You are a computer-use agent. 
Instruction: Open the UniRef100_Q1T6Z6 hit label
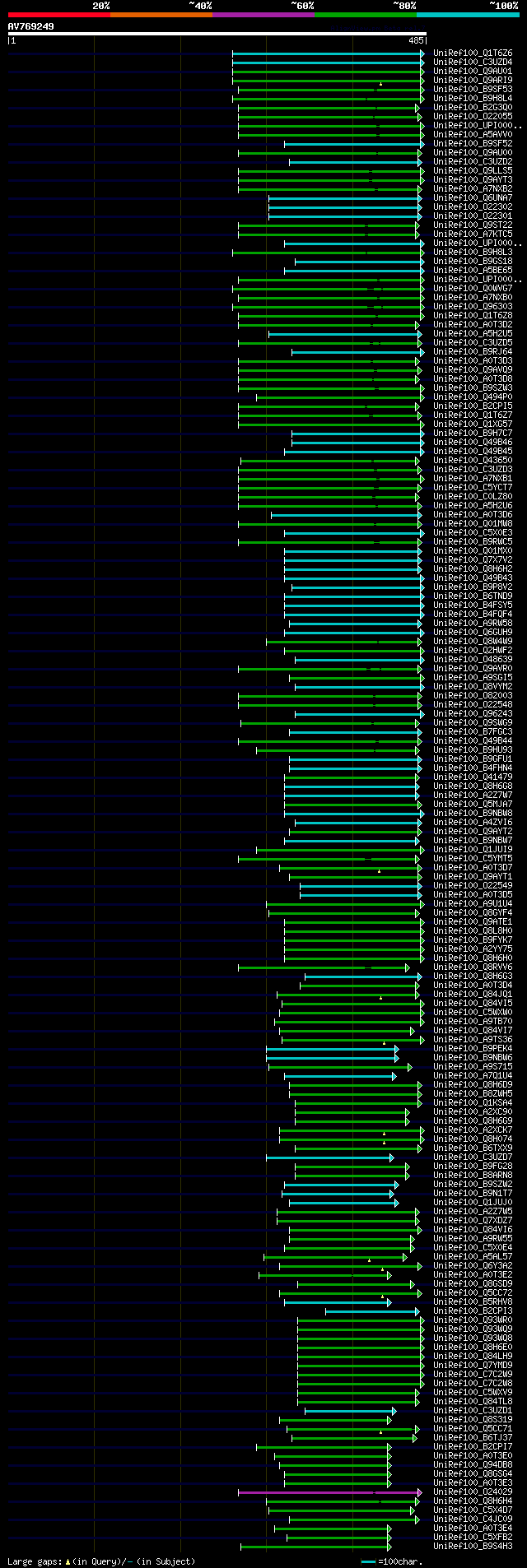(x=473, y=53)
